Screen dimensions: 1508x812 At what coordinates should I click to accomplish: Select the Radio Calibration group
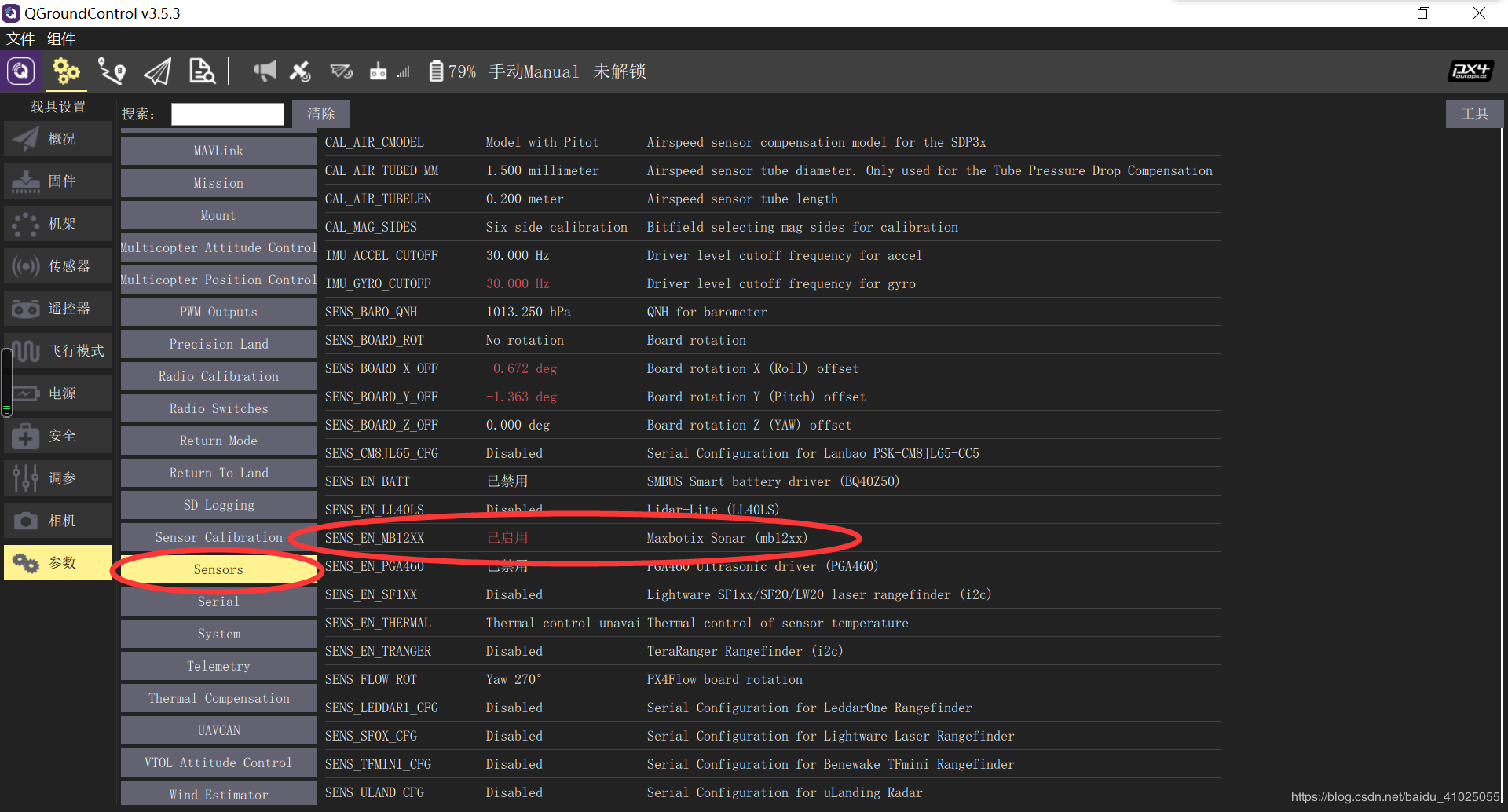coord(218,376)
